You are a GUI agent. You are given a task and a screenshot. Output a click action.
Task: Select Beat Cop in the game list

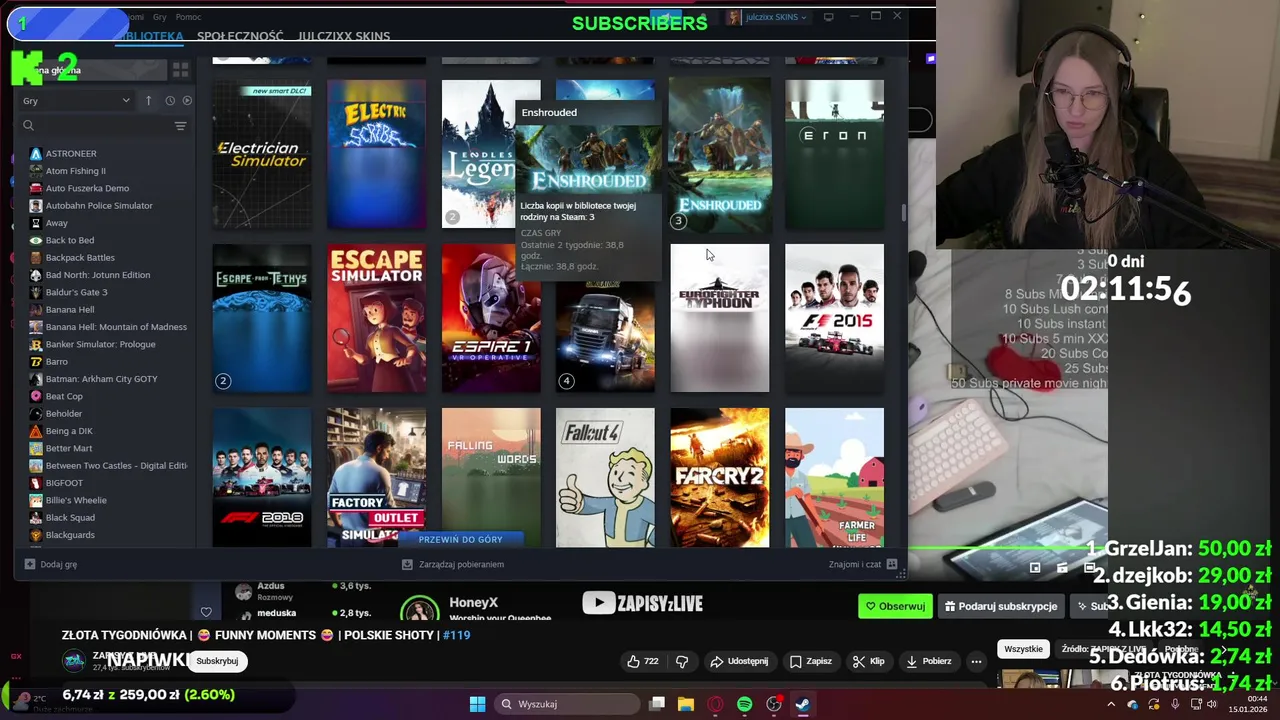64,396
